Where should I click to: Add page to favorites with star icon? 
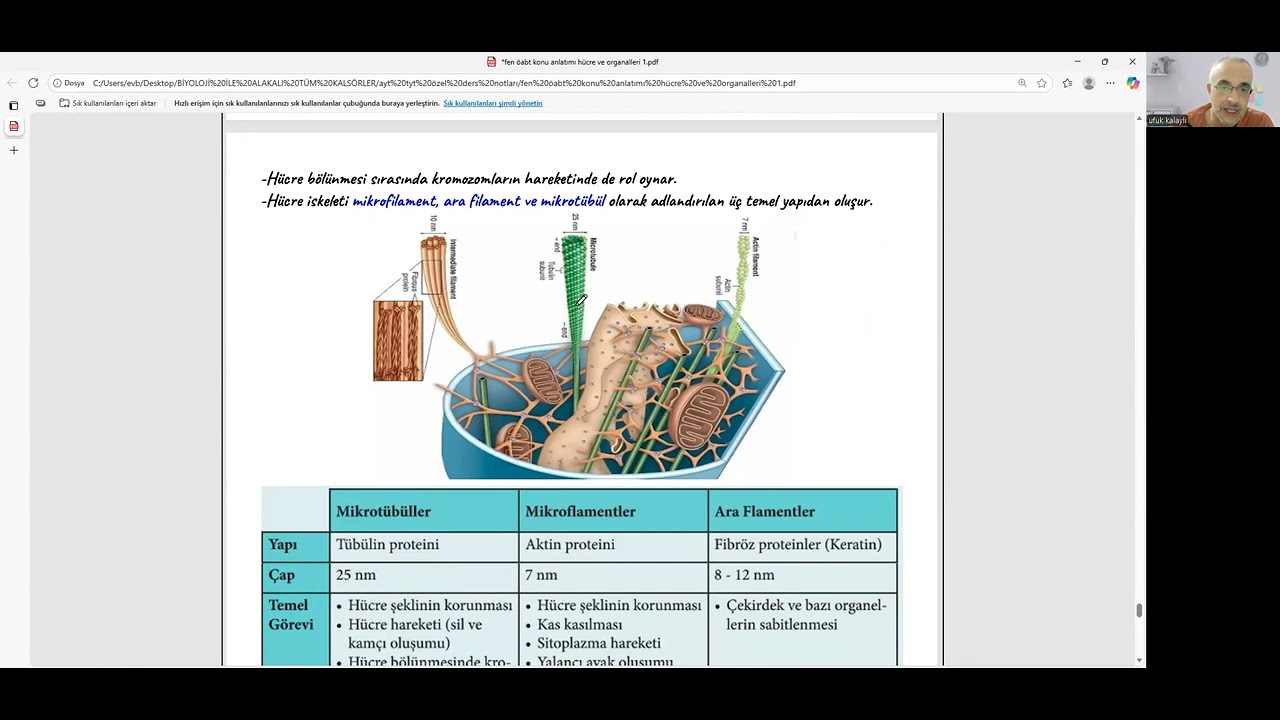(x=1042, y=83)
